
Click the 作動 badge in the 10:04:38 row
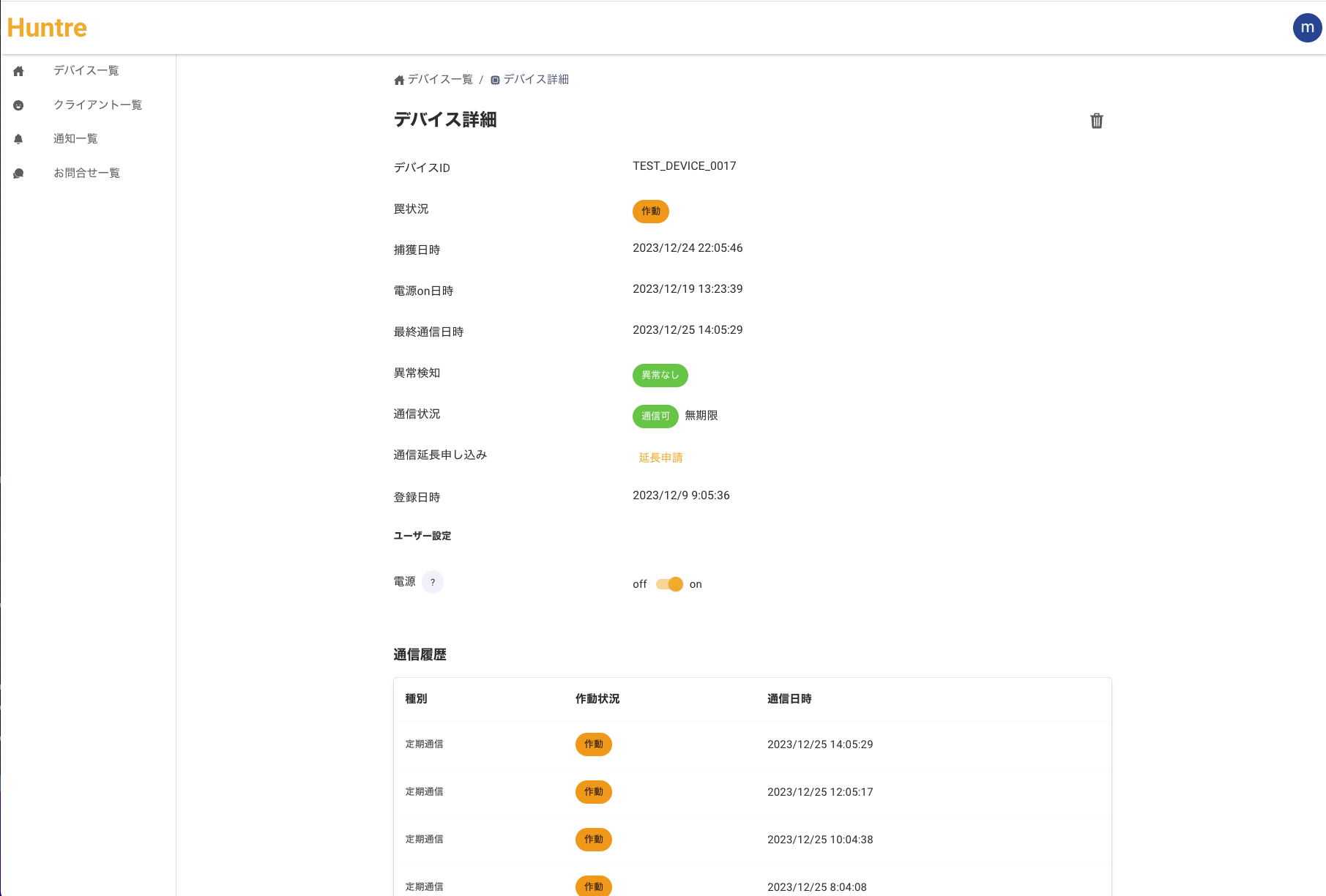click(x=594, y=840)
